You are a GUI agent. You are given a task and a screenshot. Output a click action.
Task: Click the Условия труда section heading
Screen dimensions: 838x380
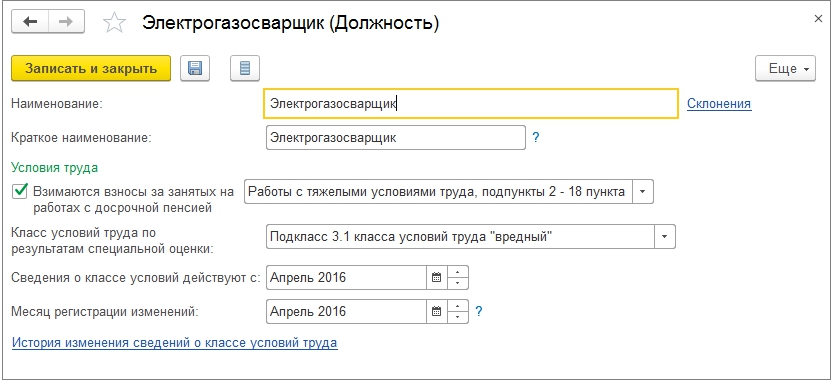pos(55,167)
